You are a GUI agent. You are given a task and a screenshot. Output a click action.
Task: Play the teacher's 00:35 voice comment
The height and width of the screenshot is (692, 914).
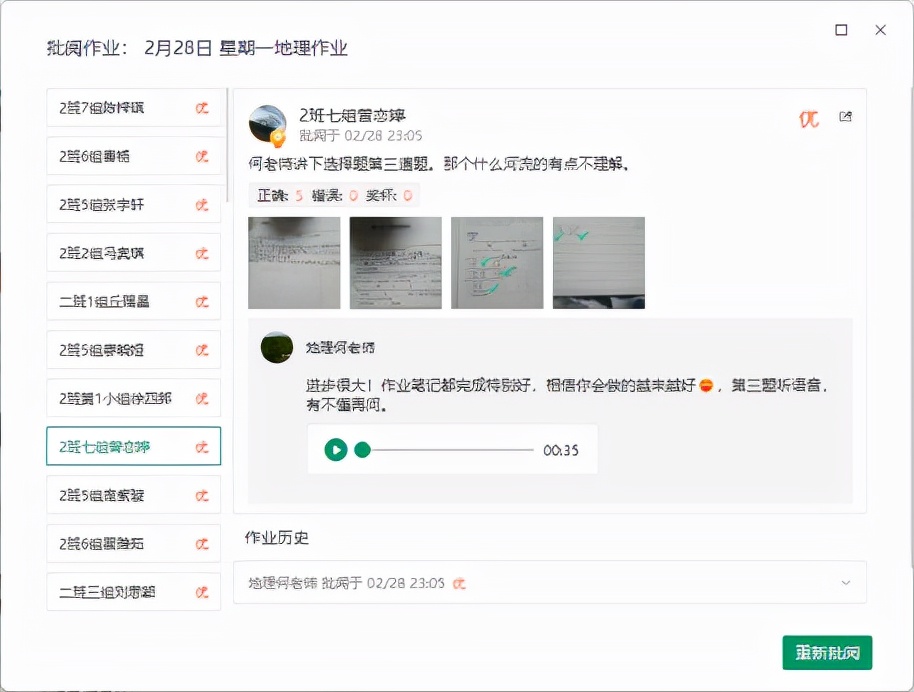[x=335, y=450]
